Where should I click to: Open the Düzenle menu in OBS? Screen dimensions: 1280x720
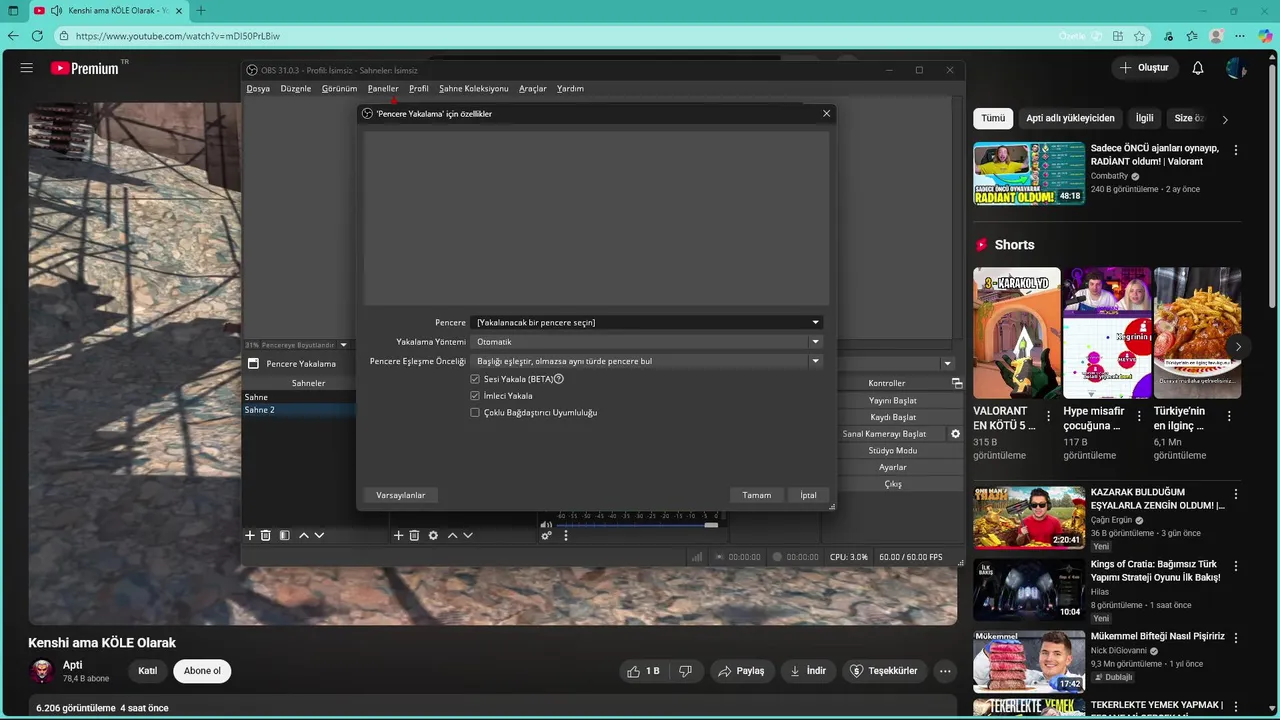click(296, 88)
